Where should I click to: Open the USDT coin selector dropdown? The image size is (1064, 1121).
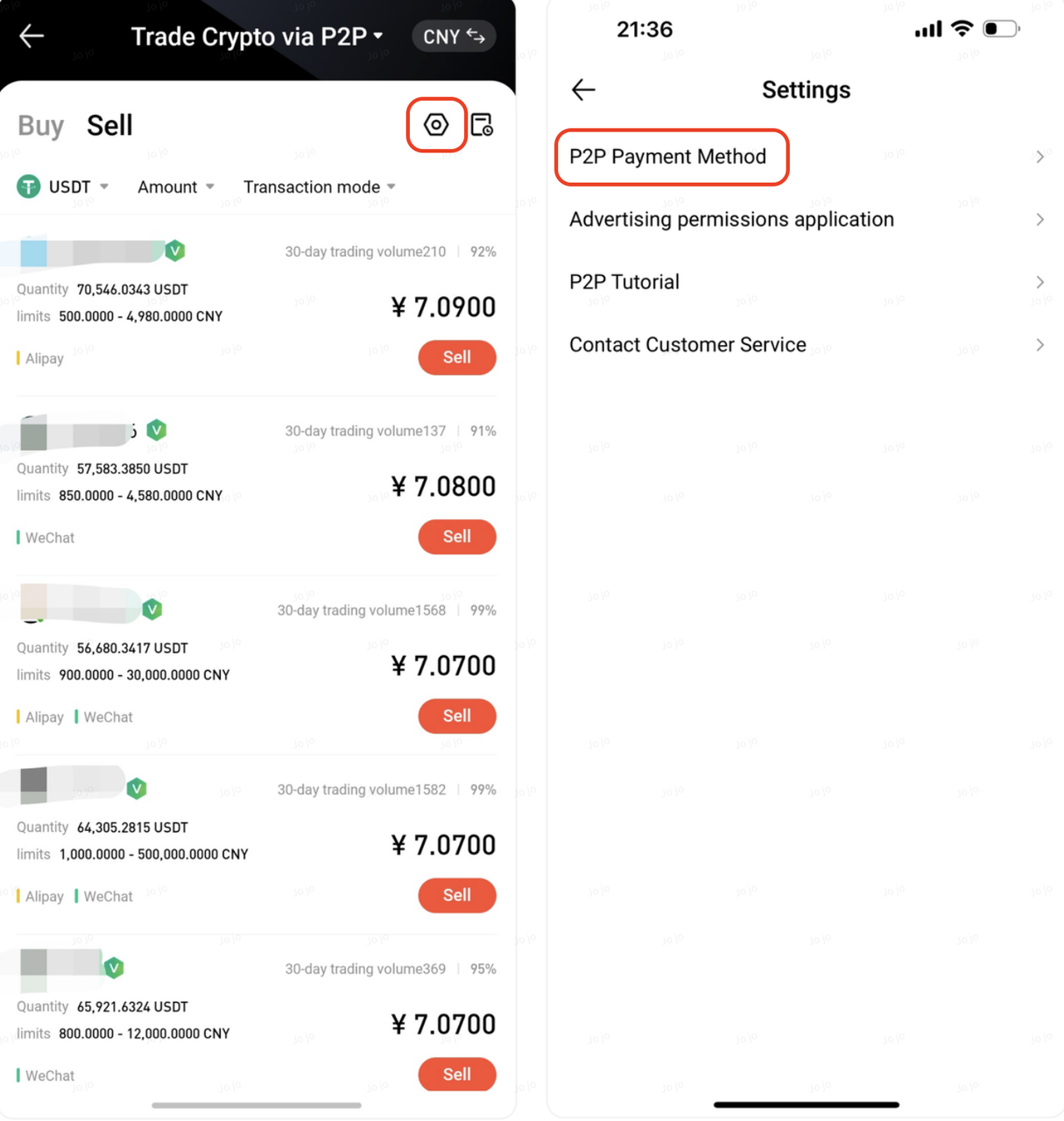pyautogui.click(x=78, y=187)
